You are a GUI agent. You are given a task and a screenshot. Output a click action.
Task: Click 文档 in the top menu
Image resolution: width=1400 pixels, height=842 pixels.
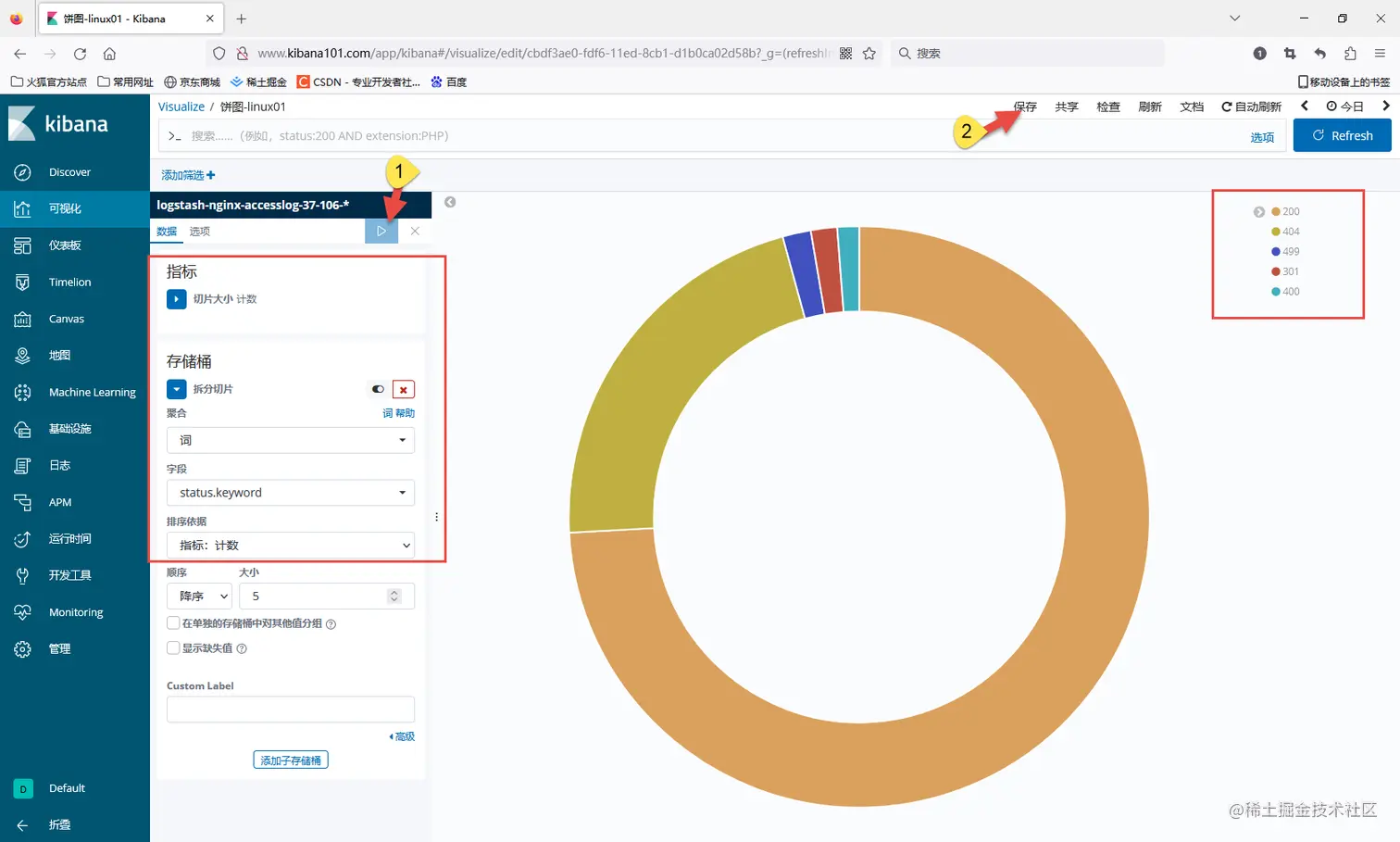[x=1192, y=107]
